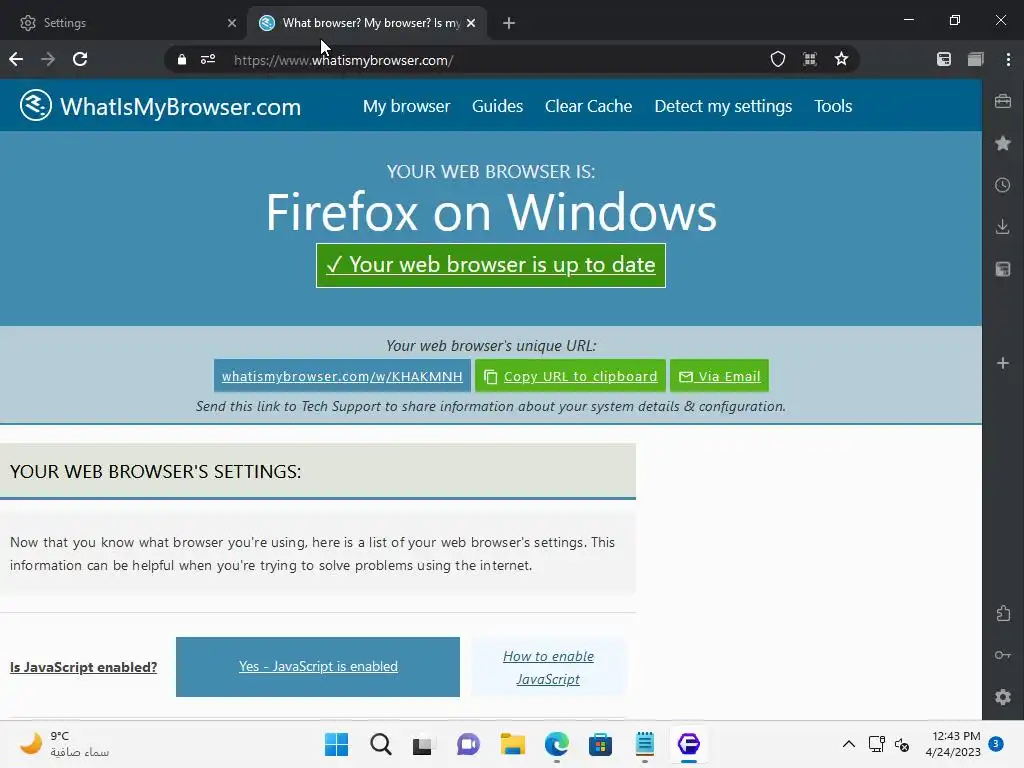
Task: Open bookmarks star in the sidebar
Action: 1003,143
